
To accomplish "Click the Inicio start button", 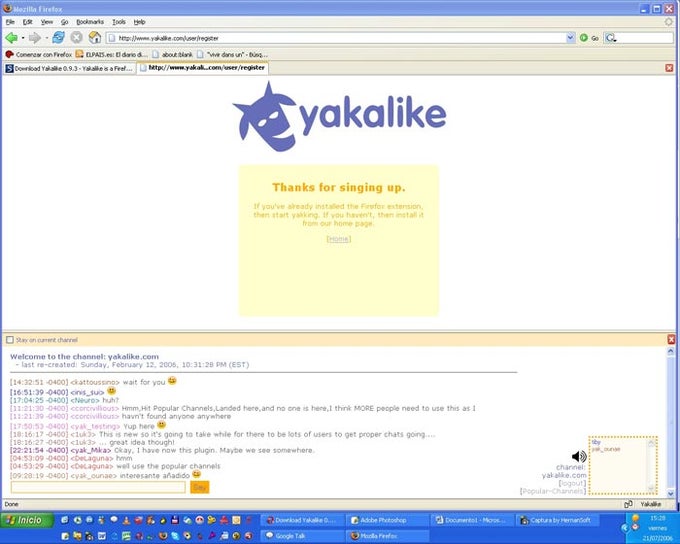I will [27, 520].
